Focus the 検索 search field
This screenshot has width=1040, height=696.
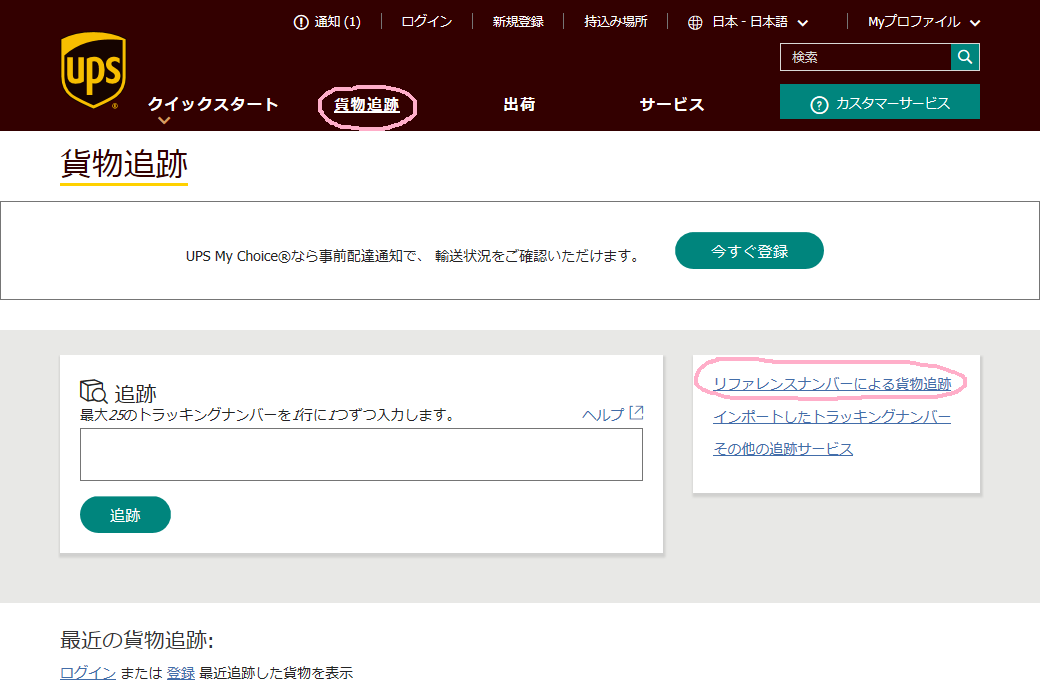(866, 57)
